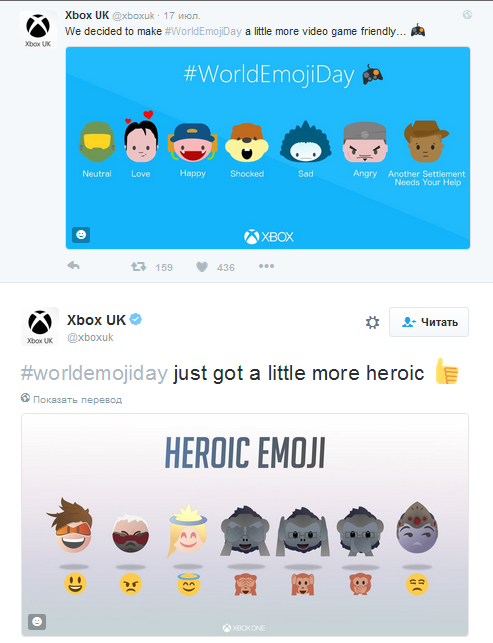Viewport: 493px width, 643px height.
Task: Click the 17 июл. timestamp
Action: [182, 16]
